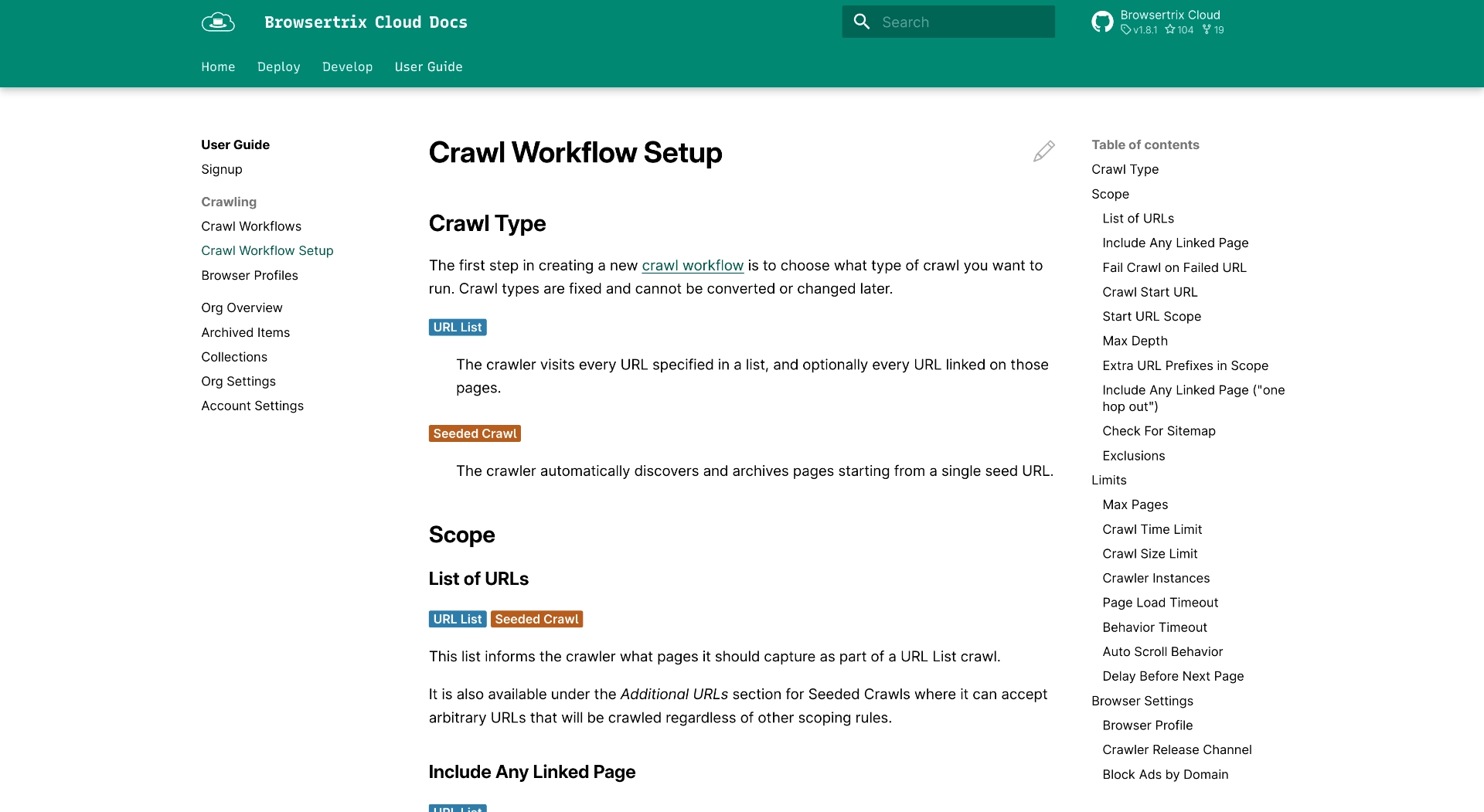Open Org Overview in the sidebar
This screenshot has width=1484, height=812.
tap(242, 307)
